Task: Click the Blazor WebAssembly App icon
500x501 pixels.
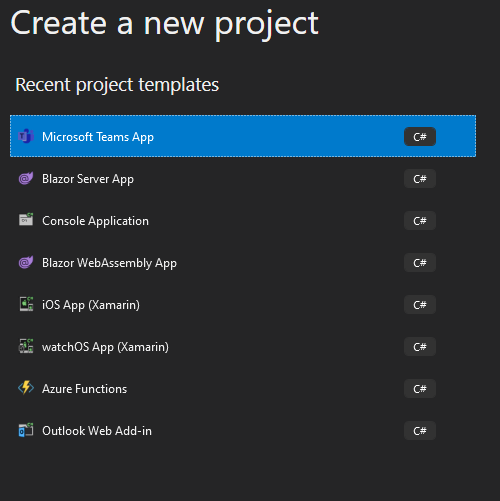Action: coord(26,262)
